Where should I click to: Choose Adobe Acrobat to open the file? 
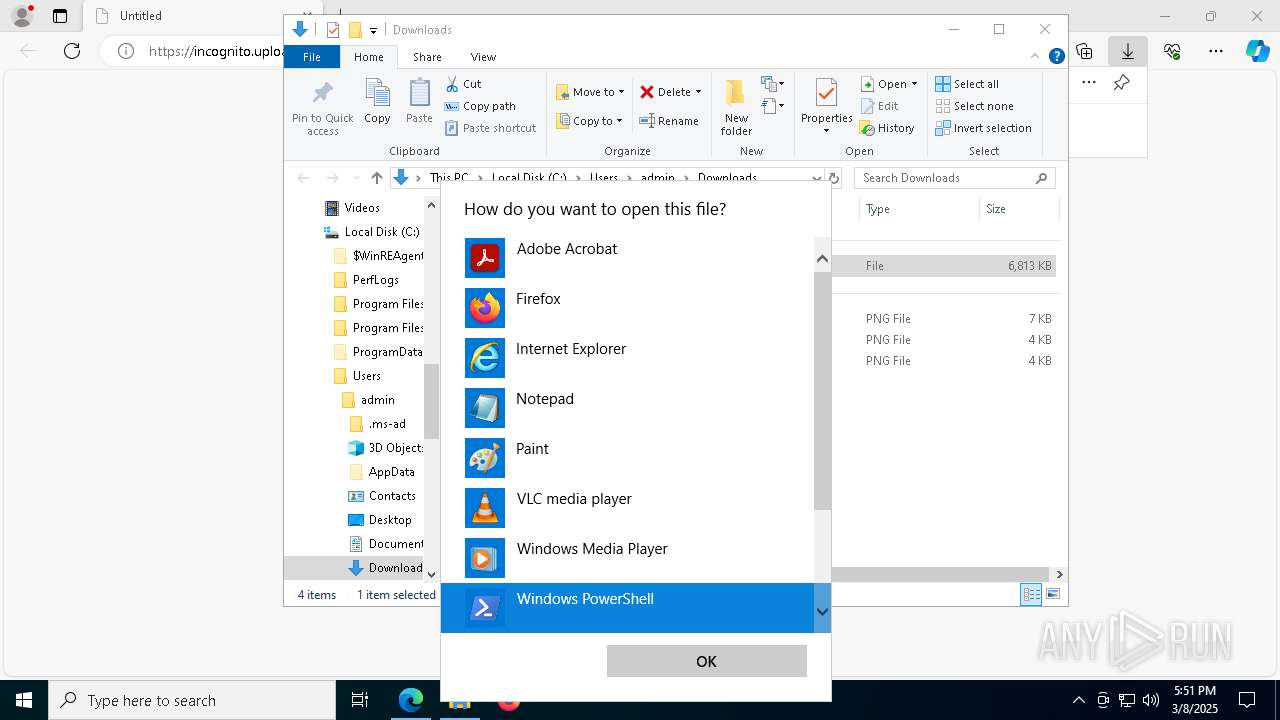[627, 258]
